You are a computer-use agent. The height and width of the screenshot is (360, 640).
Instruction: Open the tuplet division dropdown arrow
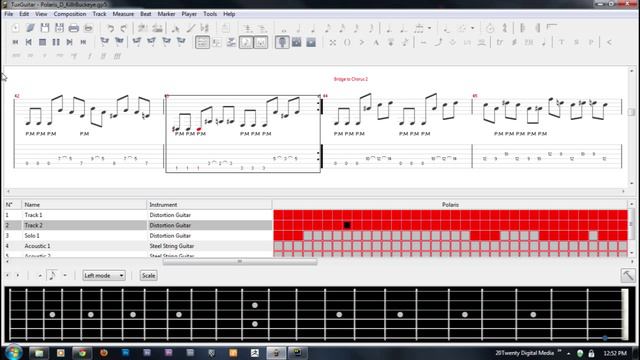(429, 28)
